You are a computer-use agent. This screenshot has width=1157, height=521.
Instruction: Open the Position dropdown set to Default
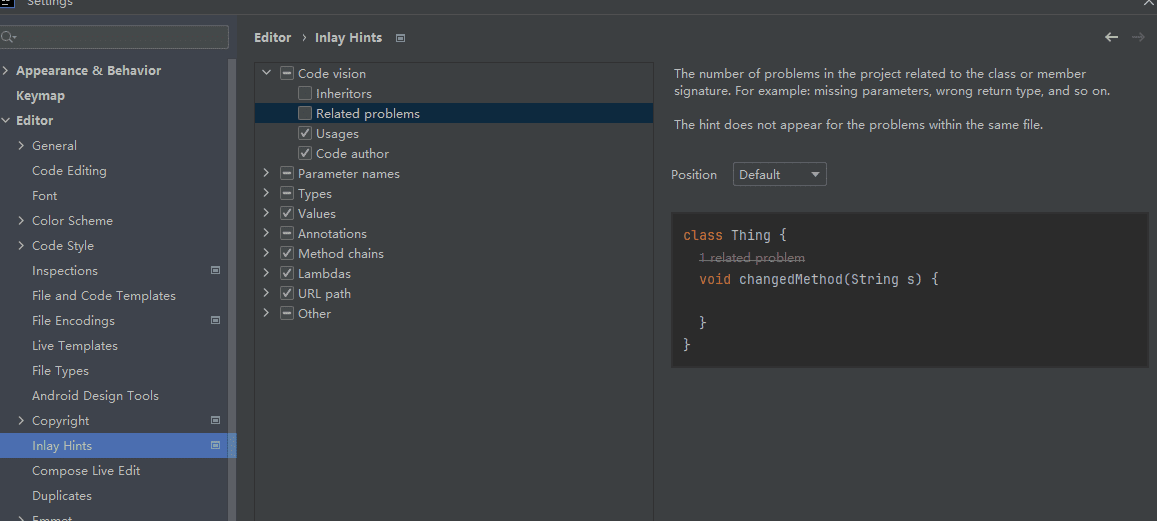tap(779, 174)
